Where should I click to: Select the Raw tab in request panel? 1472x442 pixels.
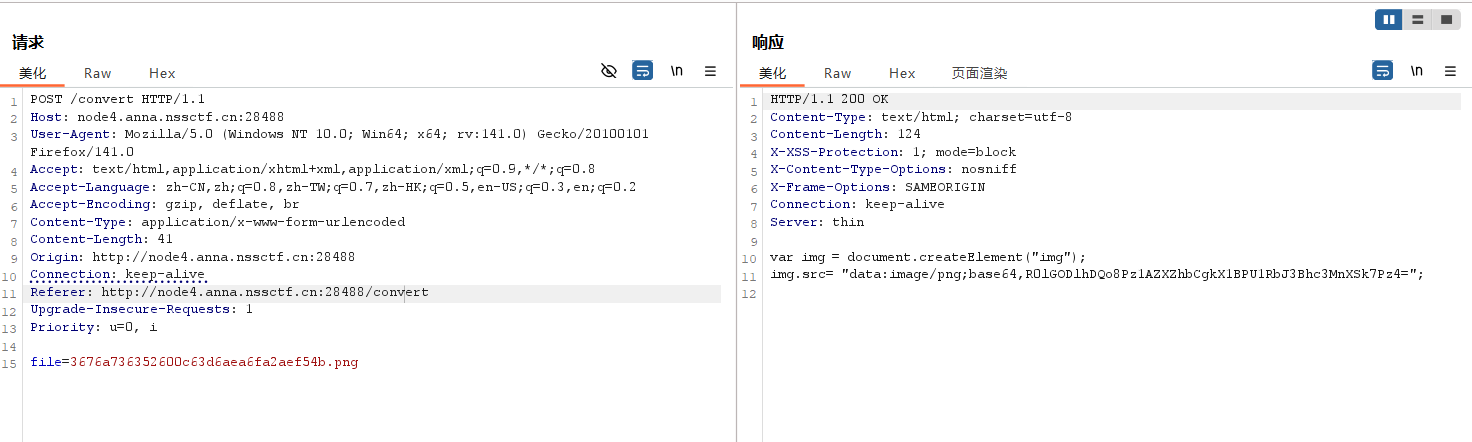click(98, 73)
